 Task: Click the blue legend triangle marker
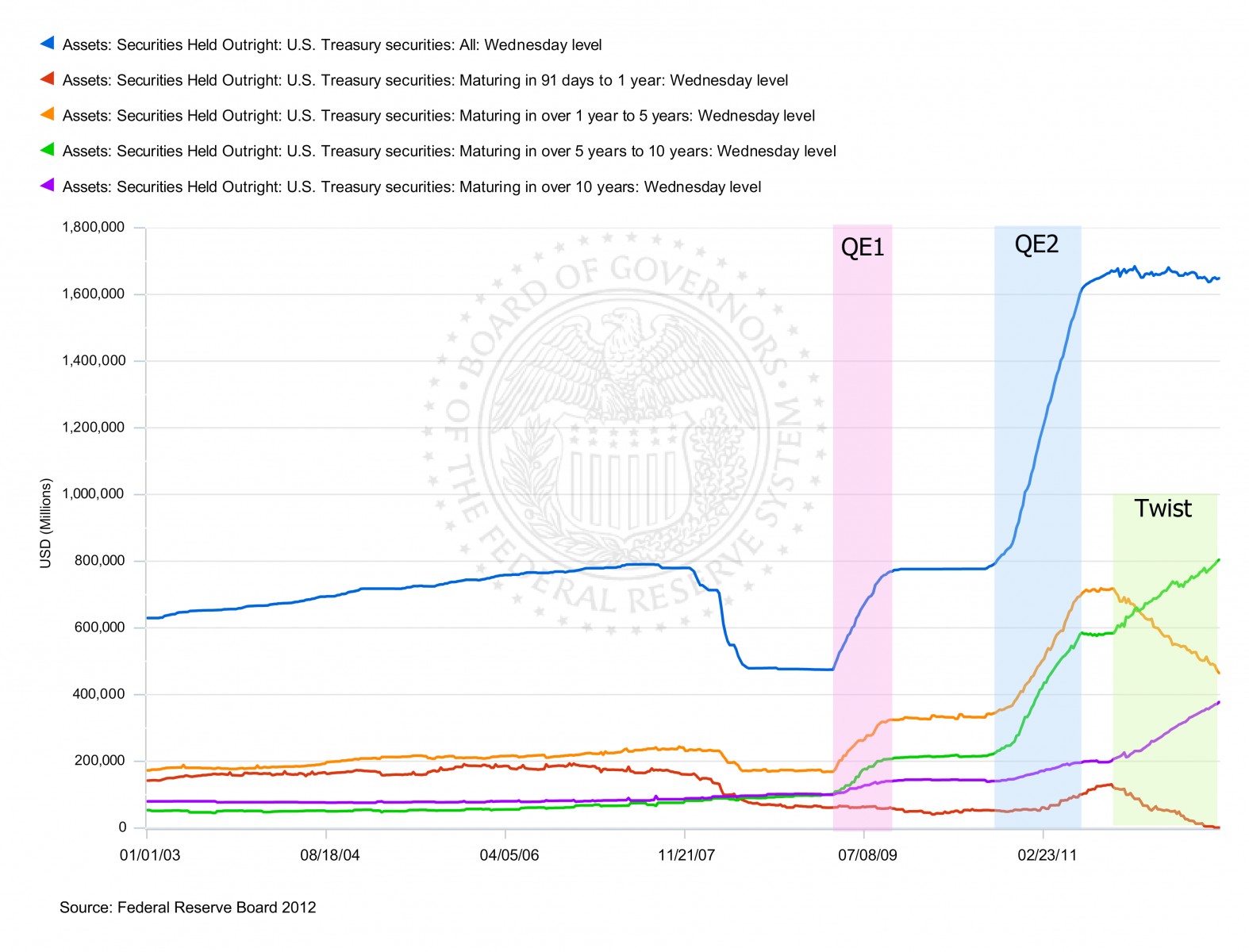(48, 44)
